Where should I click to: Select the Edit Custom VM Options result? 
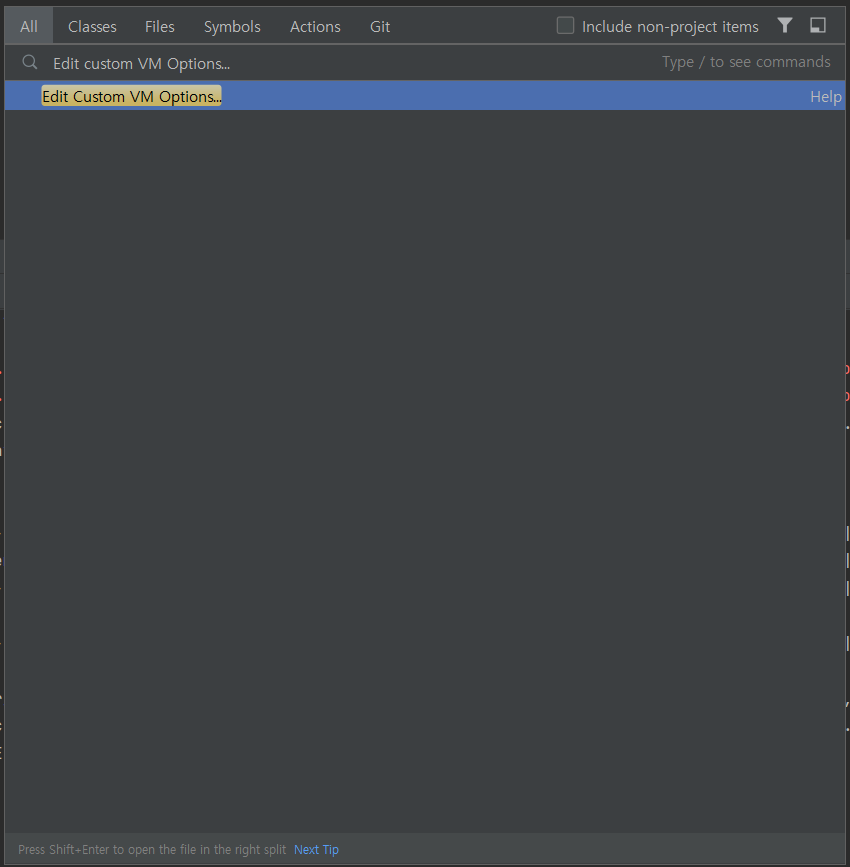pyautogui.click(x=131, y=96)
